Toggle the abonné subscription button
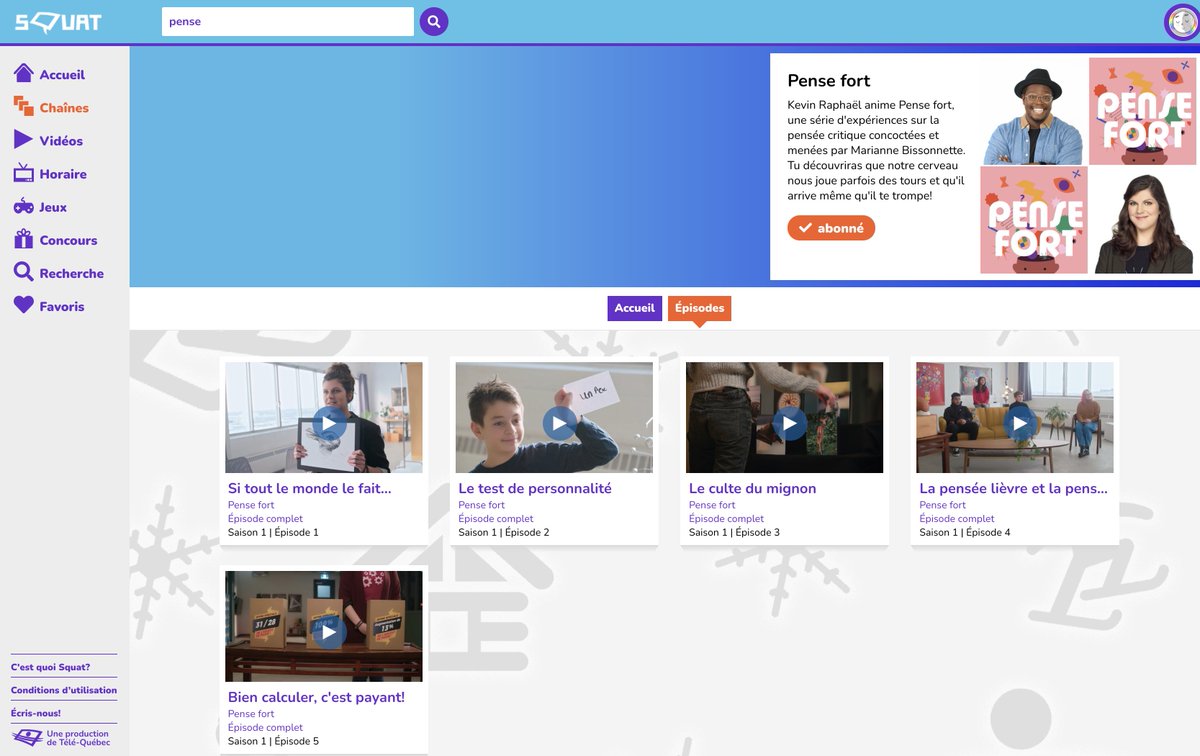Image resolution: width=1200 pixels, height=756 pixels. pos(831,228)
